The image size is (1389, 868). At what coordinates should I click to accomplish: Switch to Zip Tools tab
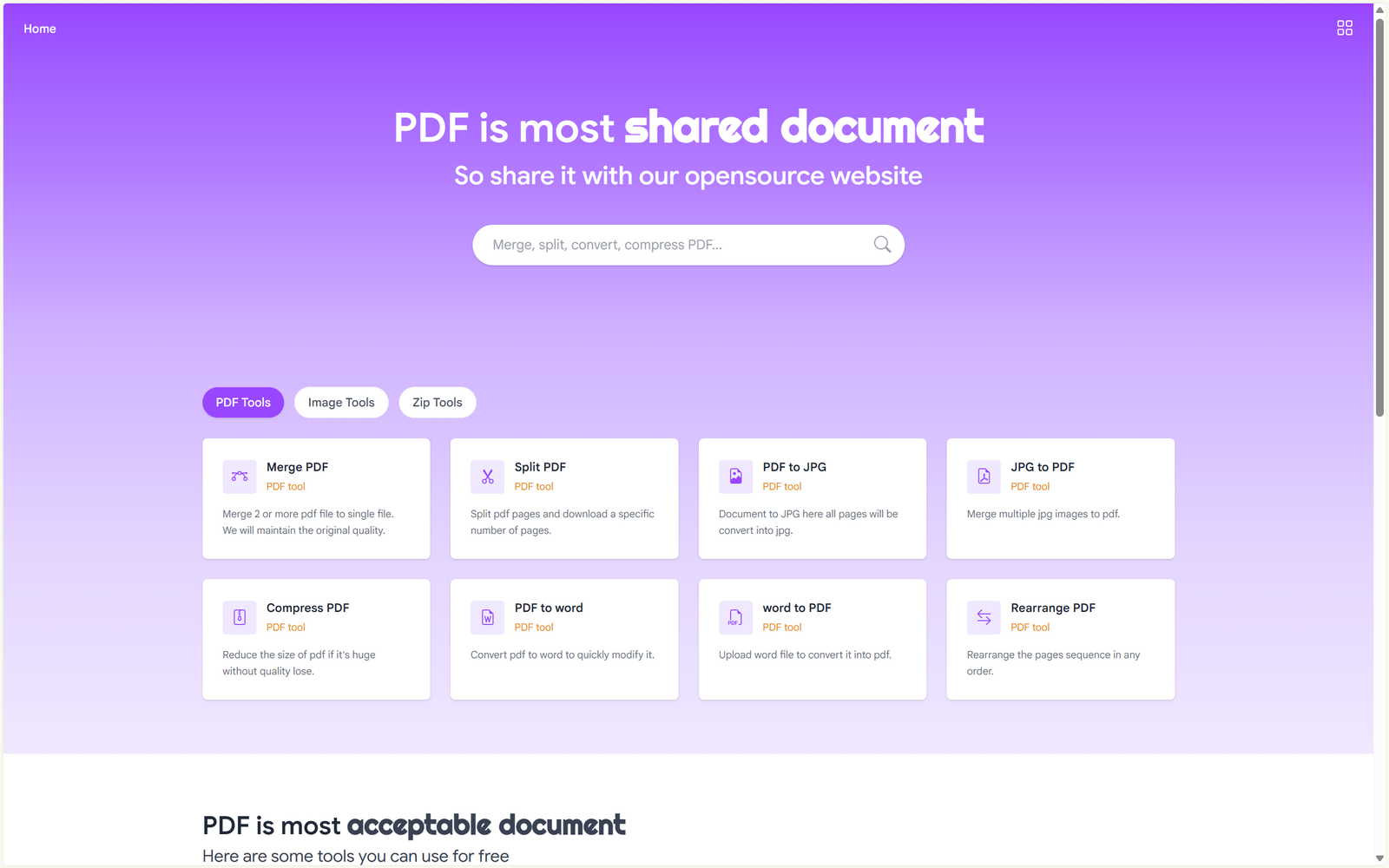pyautogui.click(x=438, y=403)
